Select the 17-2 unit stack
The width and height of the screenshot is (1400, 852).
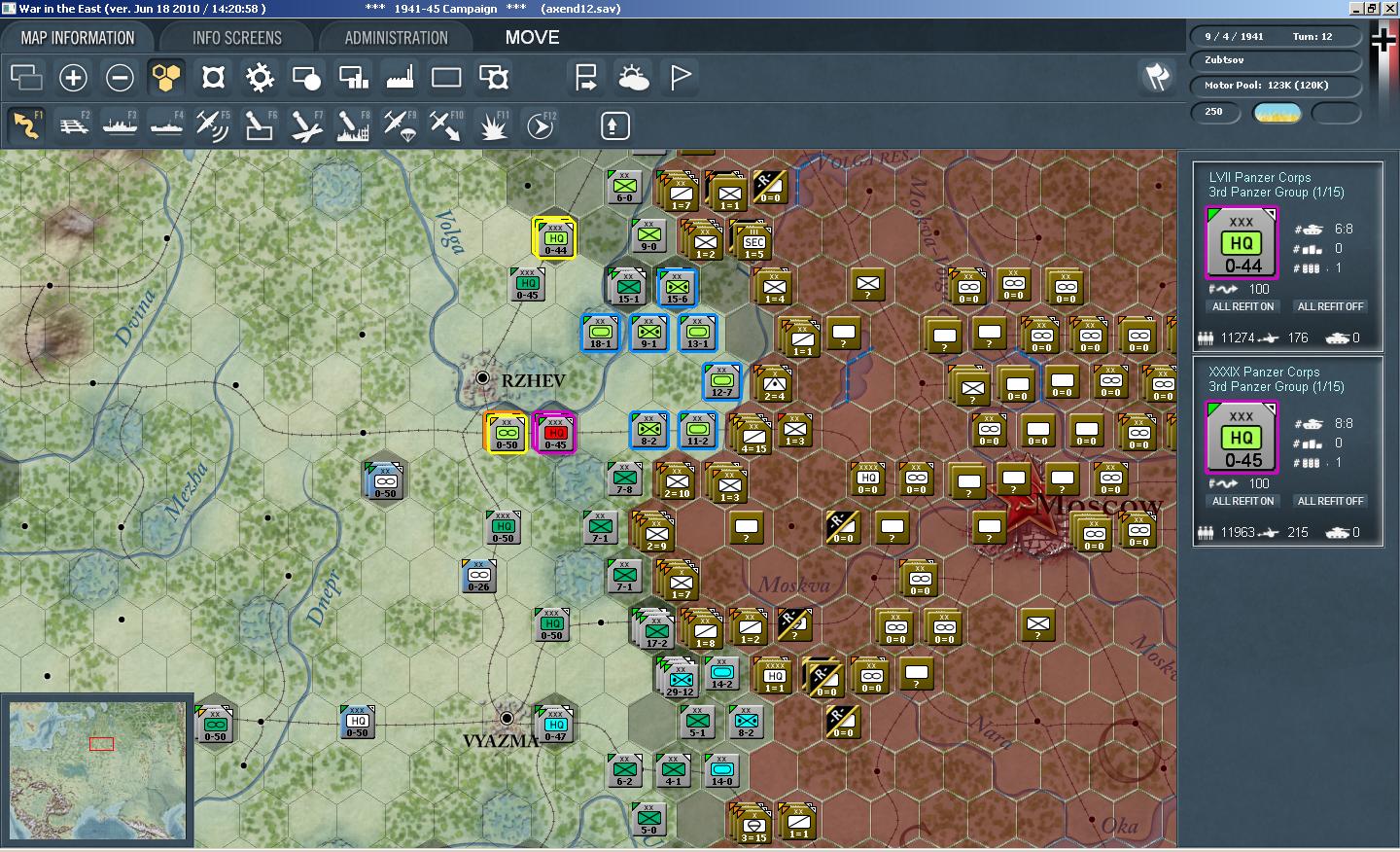coord(654,630)
